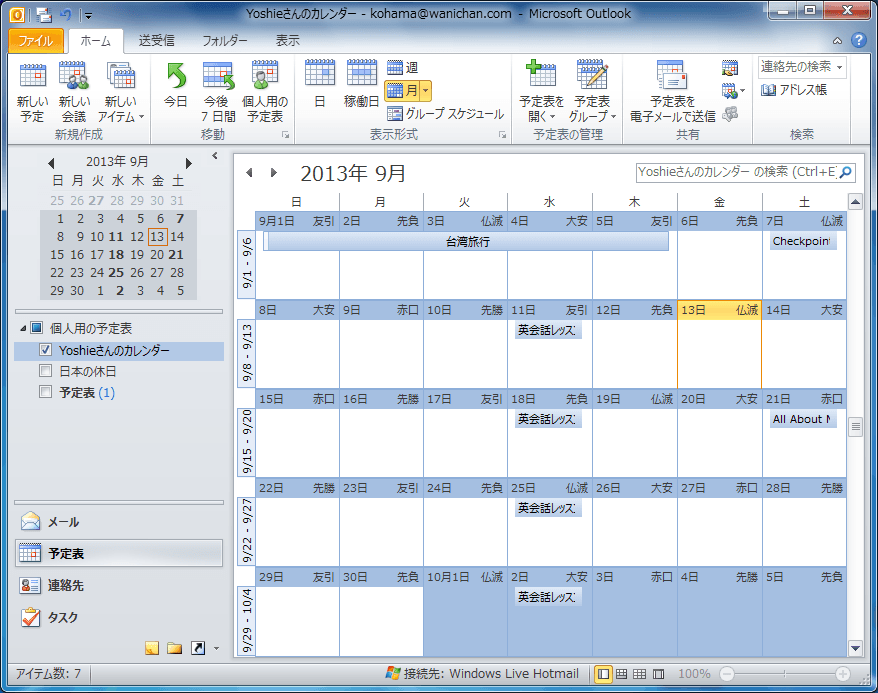Click send/receive icon in quick access toolbar

44,15
